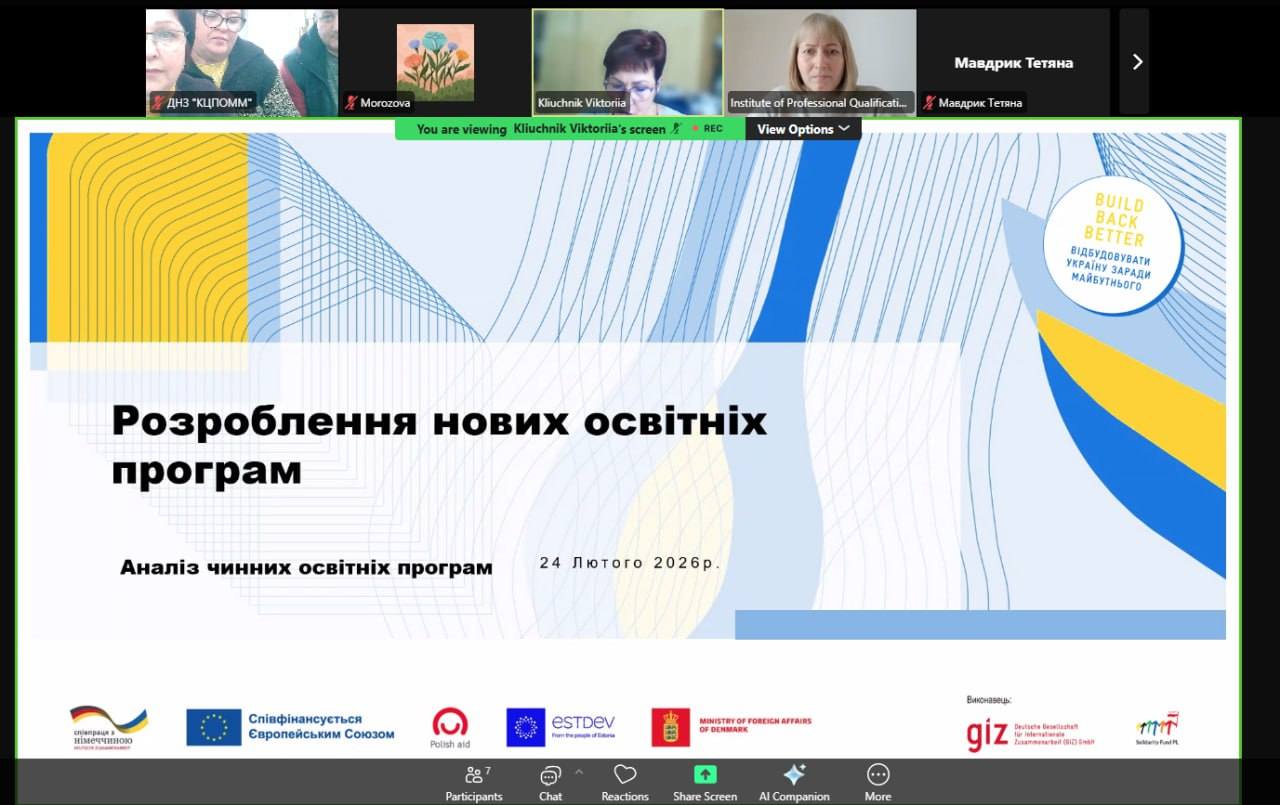1280x805 pixels.
Task: Click the presenter mute icon in the green banner
Action: pos(676,129)
